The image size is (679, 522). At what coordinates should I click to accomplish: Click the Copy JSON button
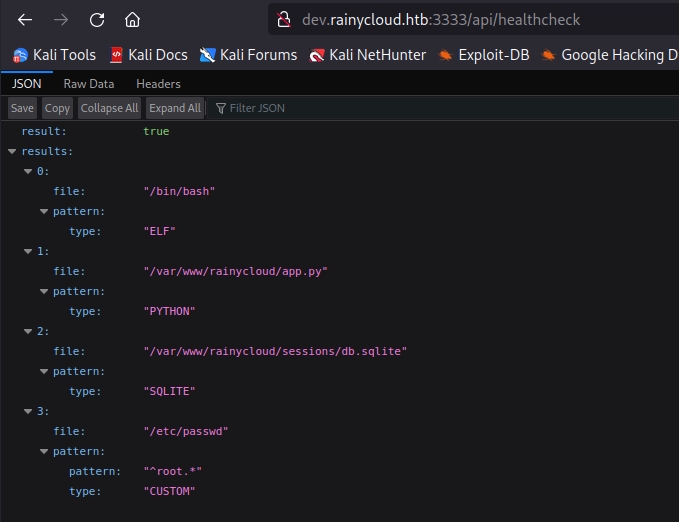point(58,108)
